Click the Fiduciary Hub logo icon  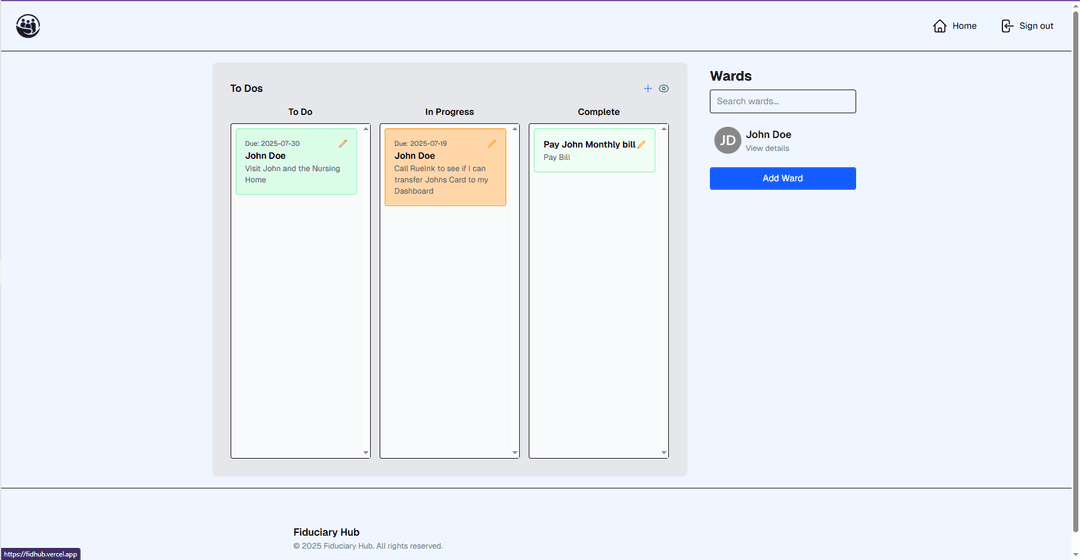point(28,26)
